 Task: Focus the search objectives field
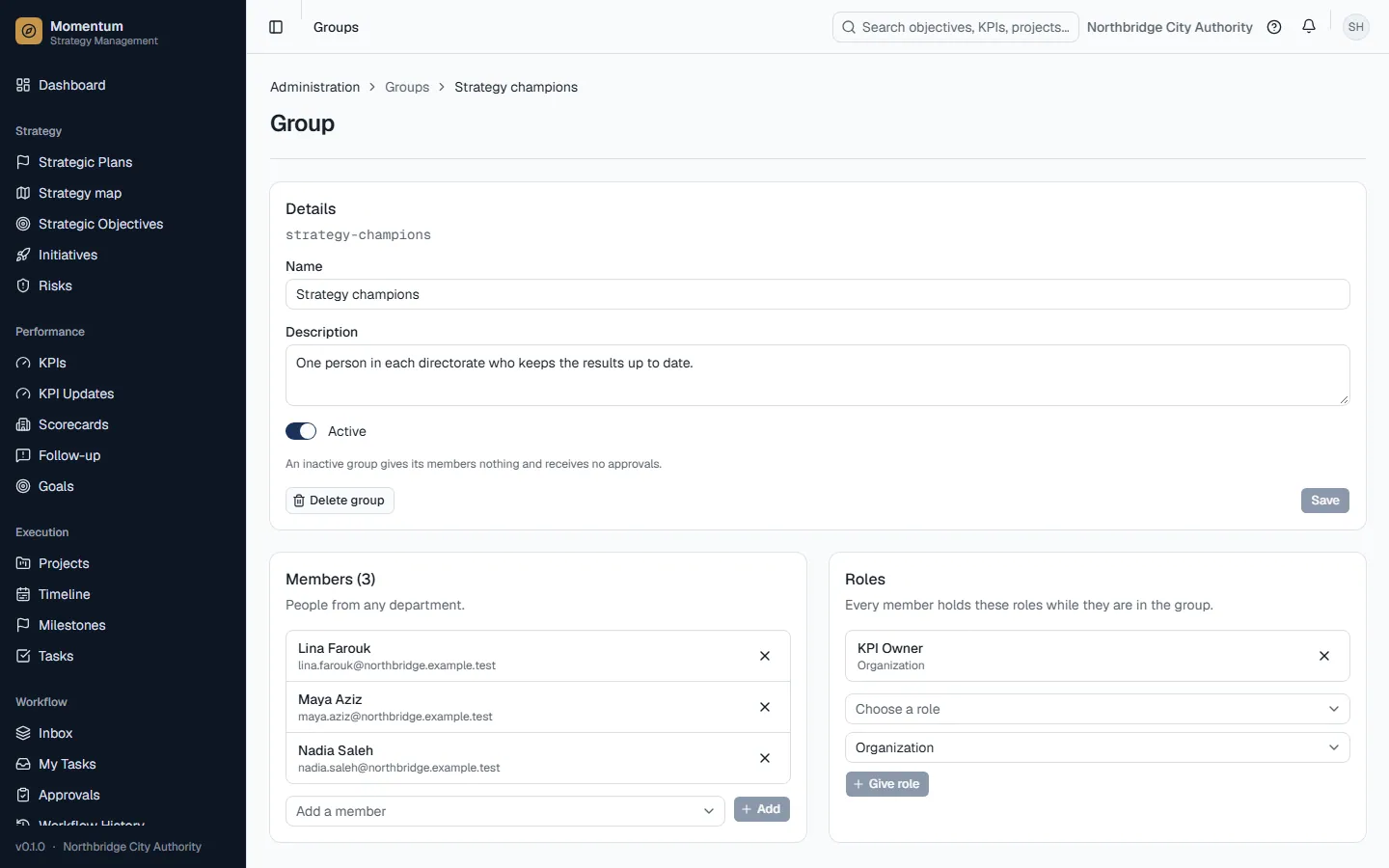point(956,27)
